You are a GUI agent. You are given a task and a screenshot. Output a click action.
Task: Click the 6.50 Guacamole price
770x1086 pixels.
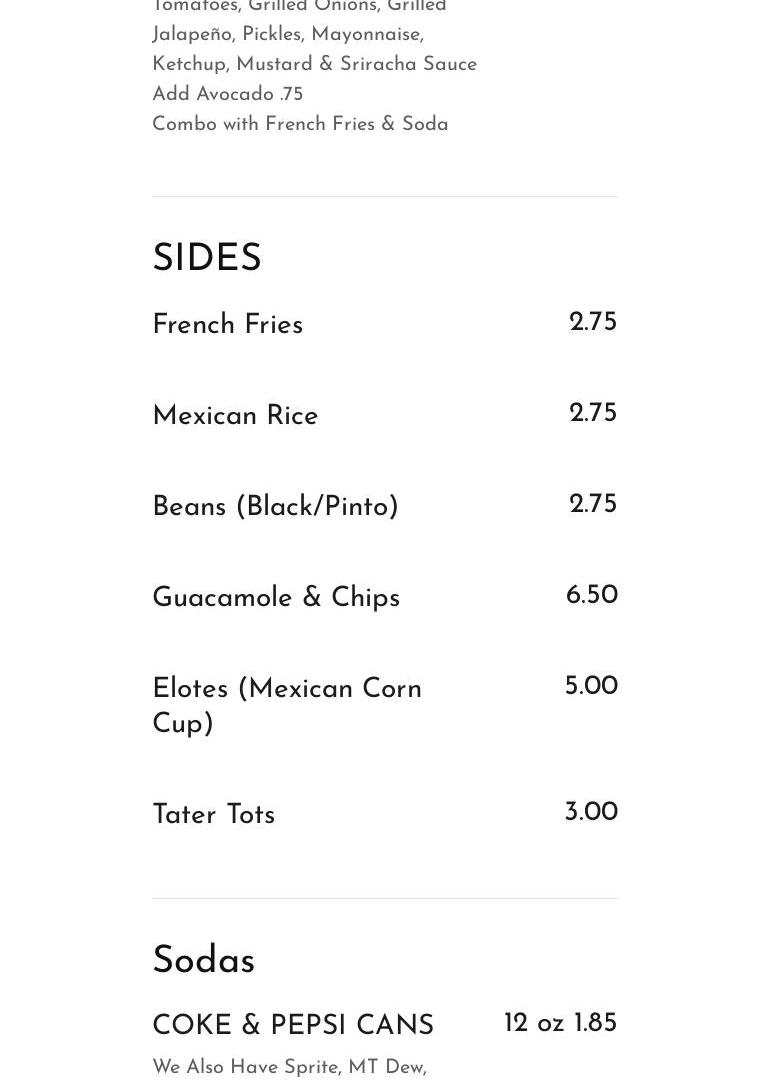pyautogui.click(x=591, y=596)
